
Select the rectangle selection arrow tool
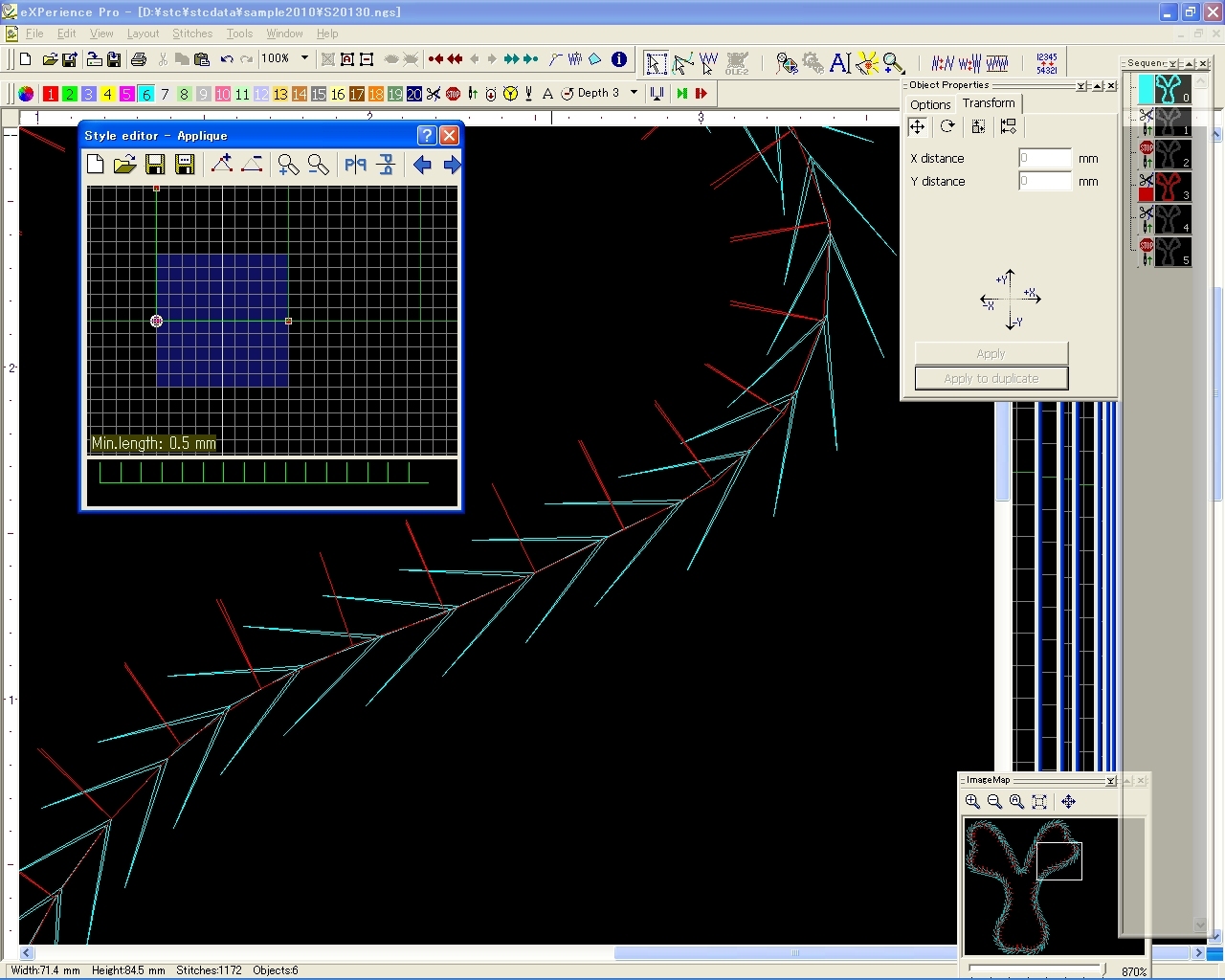tap(657, 63)
